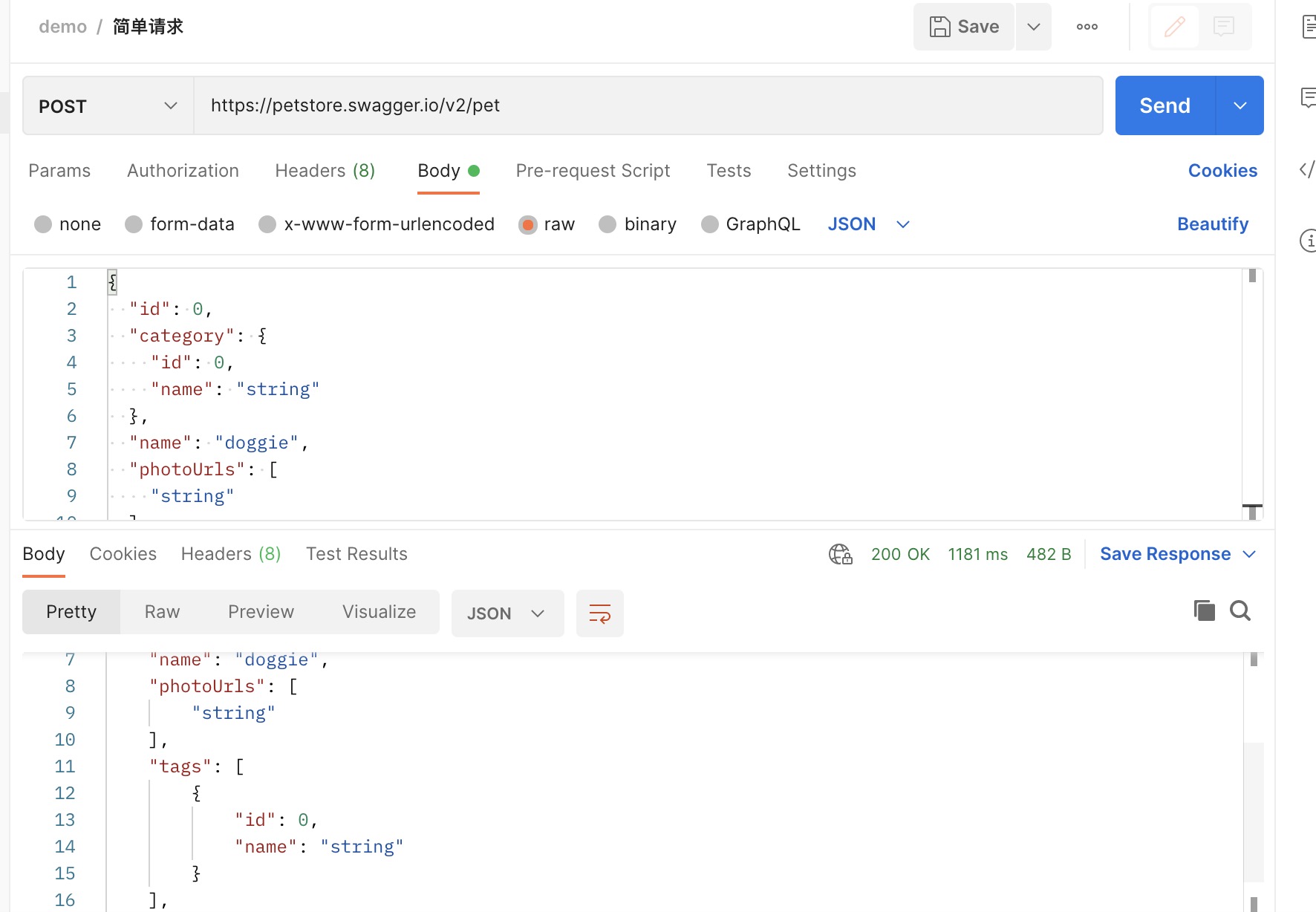Click the request URL input field
Viewport: 1316px width, 912px height.
(648, 105)
